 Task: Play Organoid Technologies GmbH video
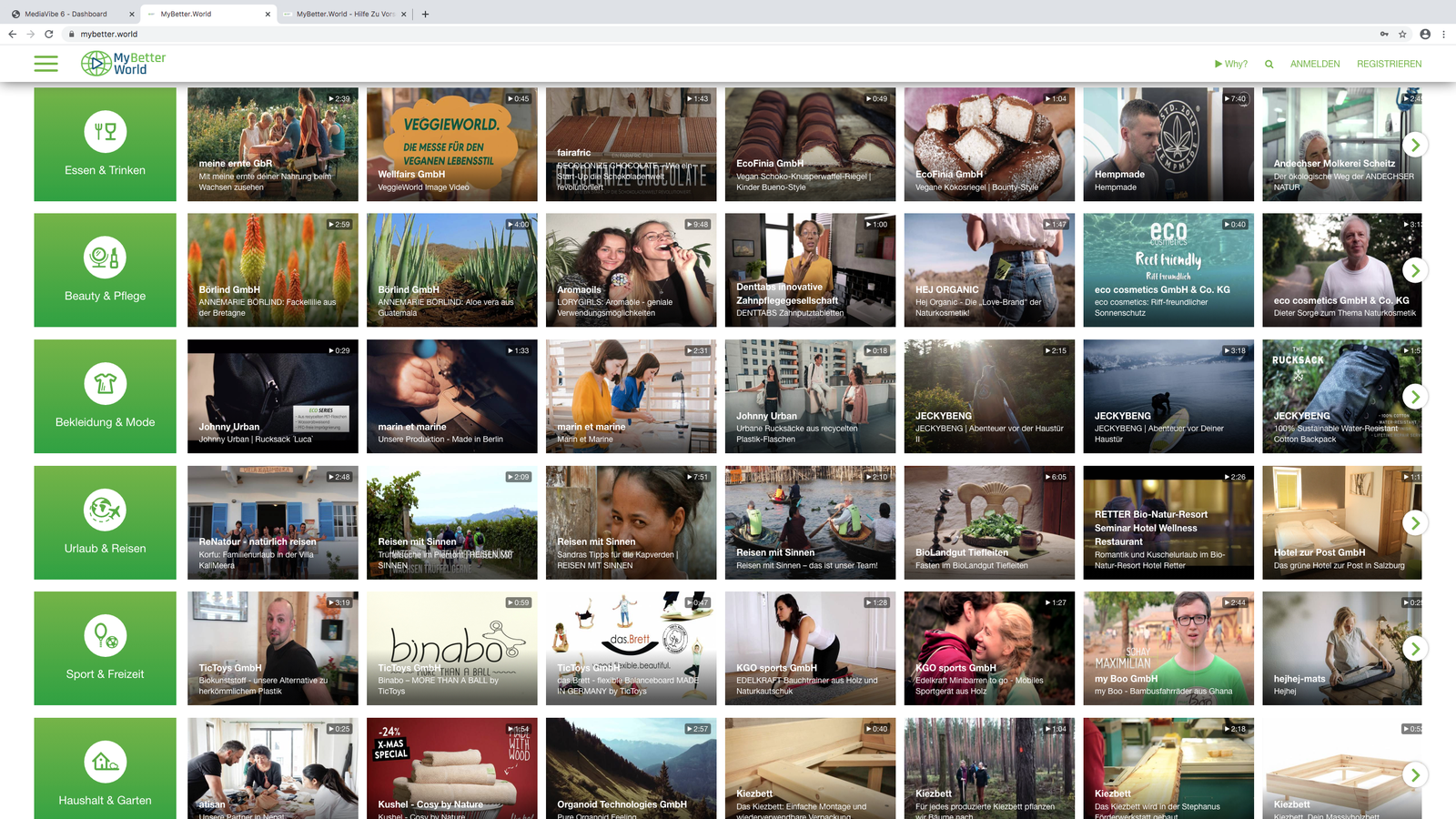(x=631, y=769)
